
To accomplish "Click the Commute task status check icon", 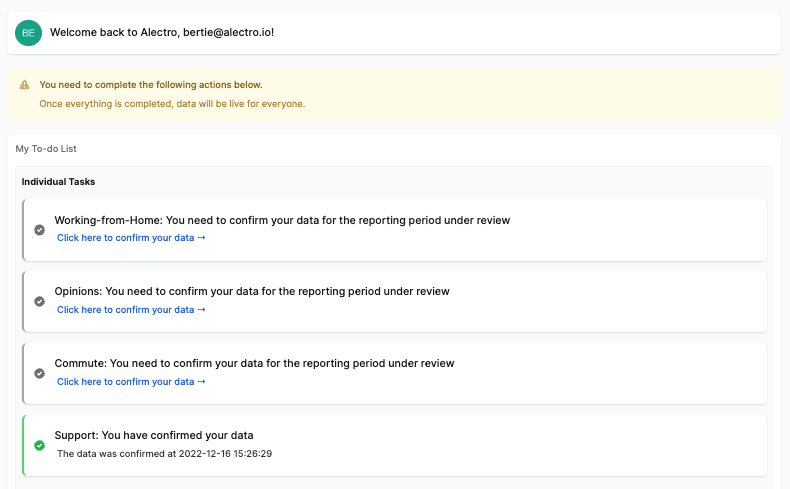I will tap(40, 373).
